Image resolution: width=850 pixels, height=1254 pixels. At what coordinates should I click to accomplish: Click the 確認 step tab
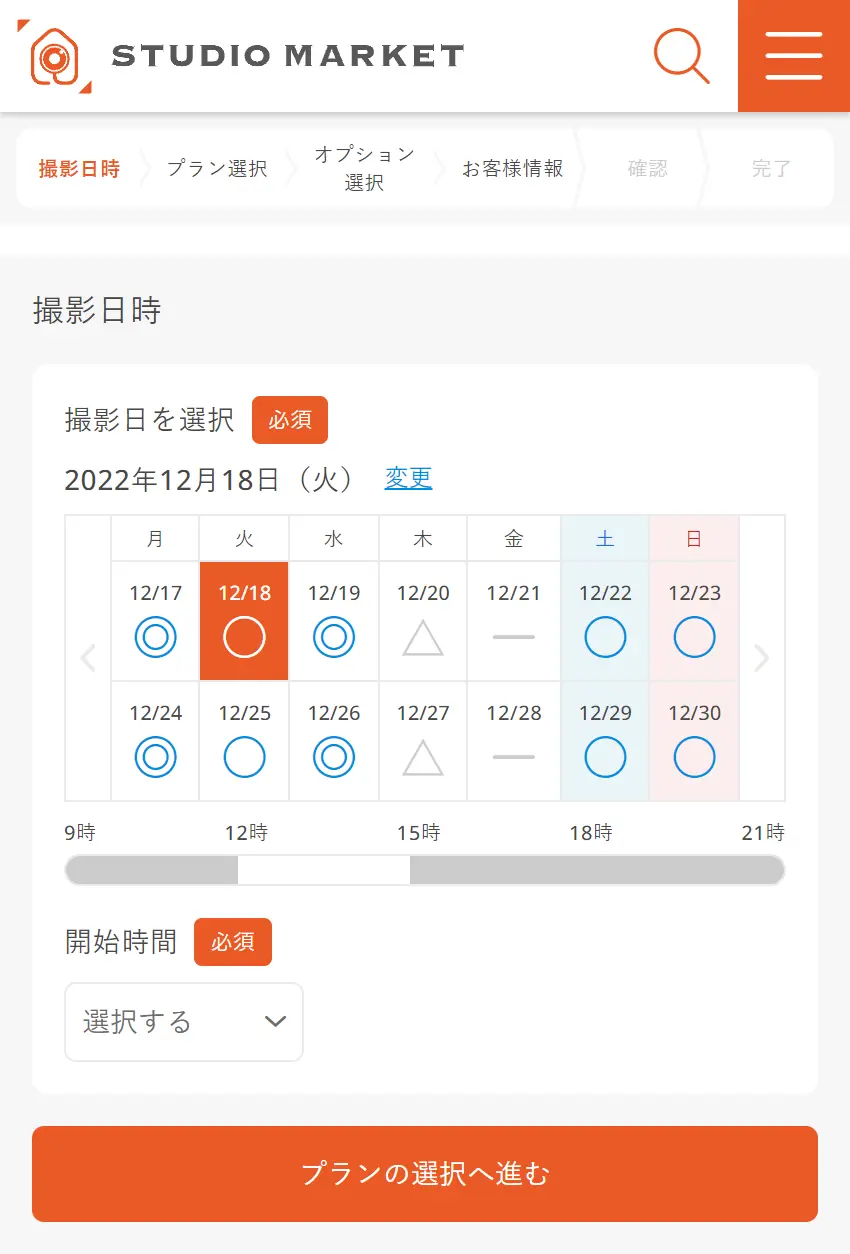(647, 168)
